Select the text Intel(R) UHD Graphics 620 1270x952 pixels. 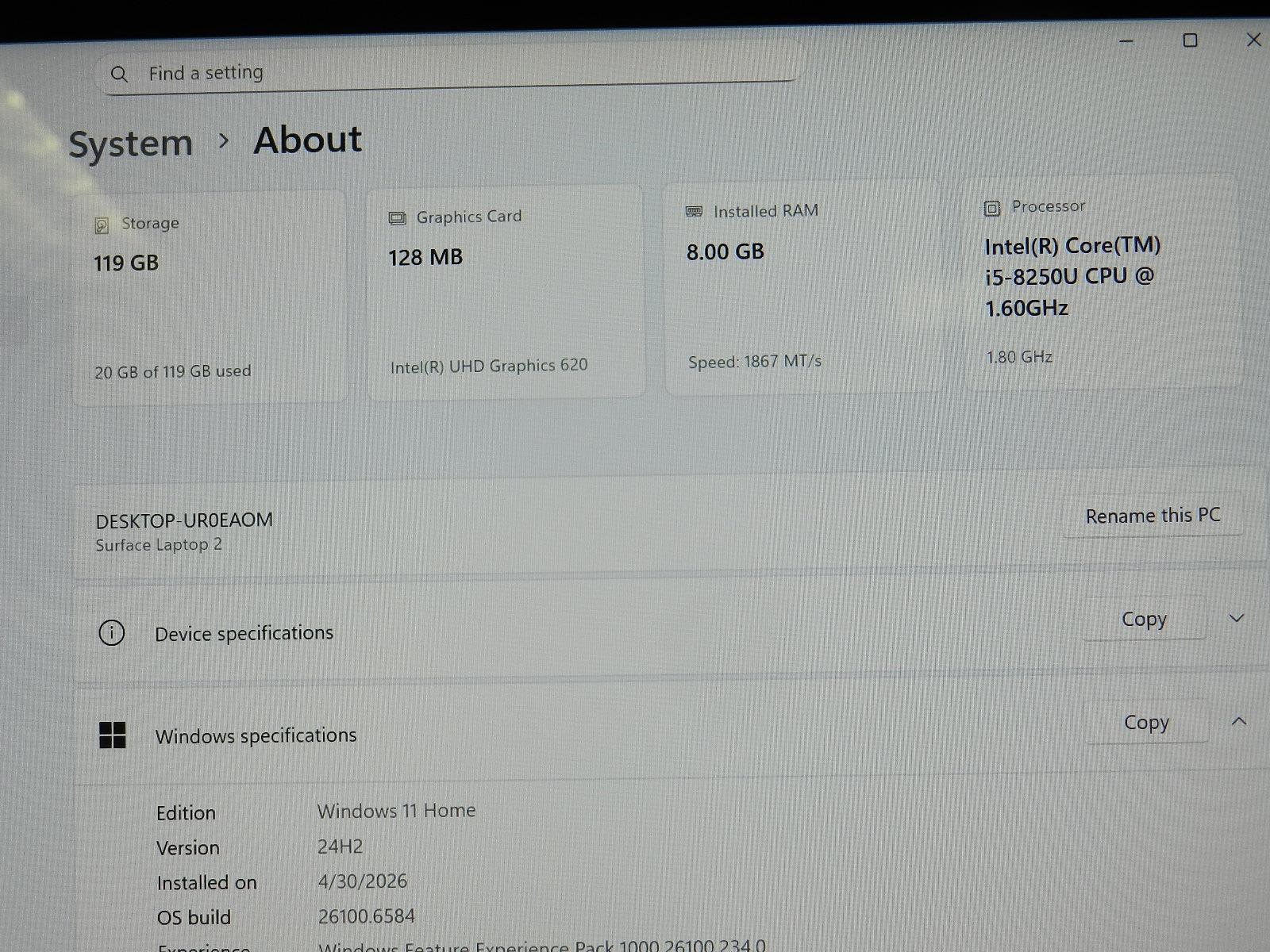[x=488, y=366]
